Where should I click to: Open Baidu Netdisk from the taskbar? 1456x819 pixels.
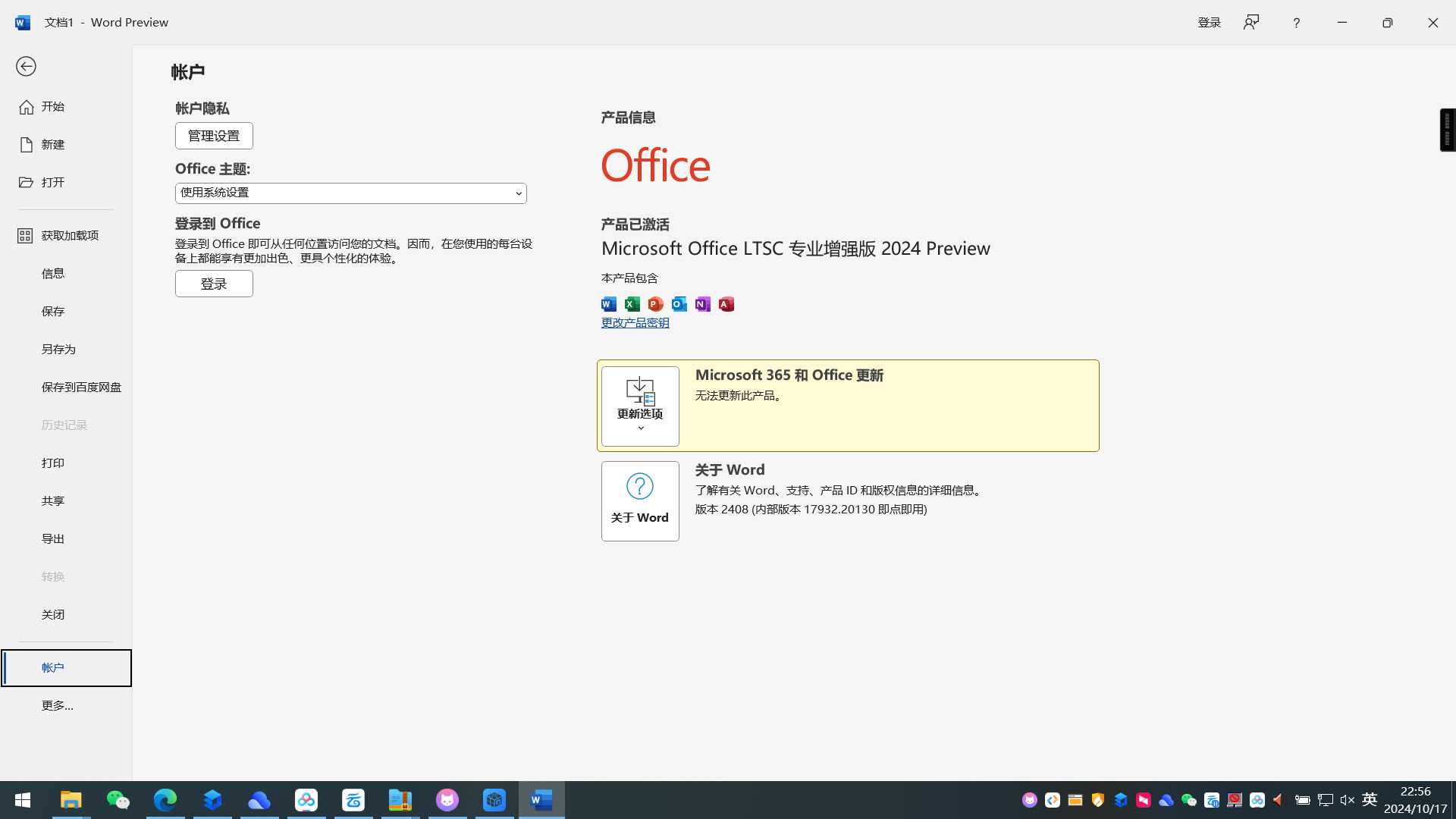point(306,800)
